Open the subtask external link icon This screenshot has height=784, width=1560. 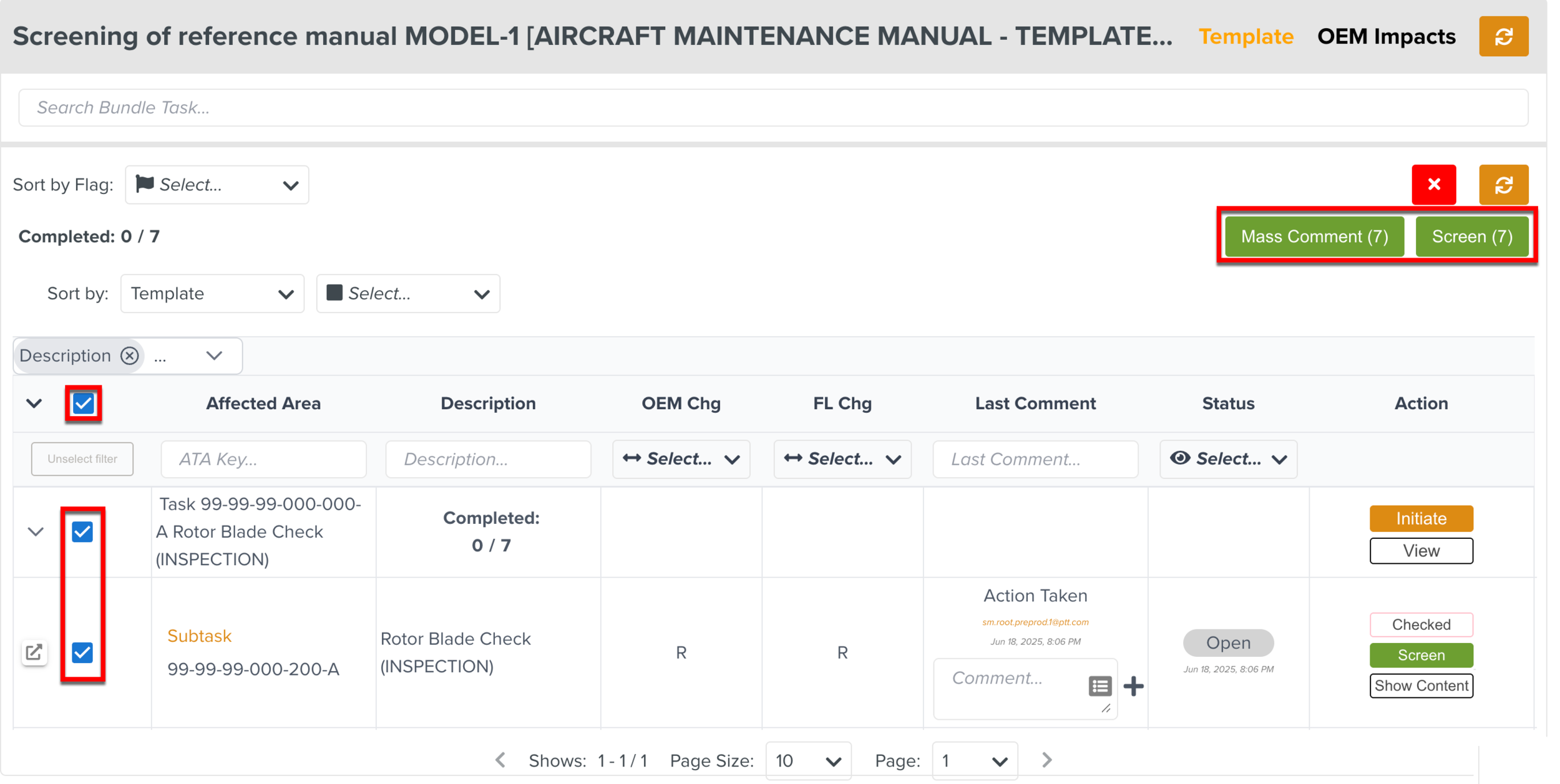pyautogui.click(x=34, y=652)
